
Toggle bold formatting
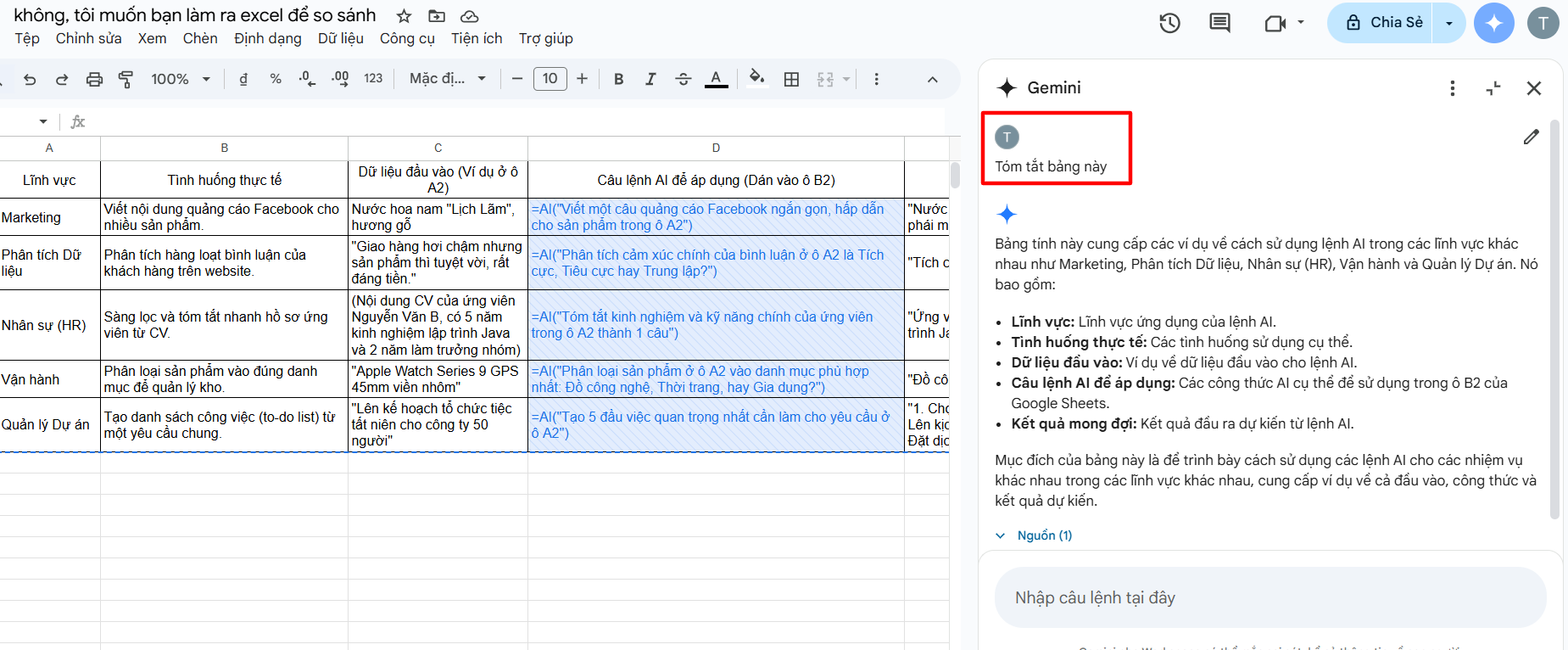[x=618, y=79]
